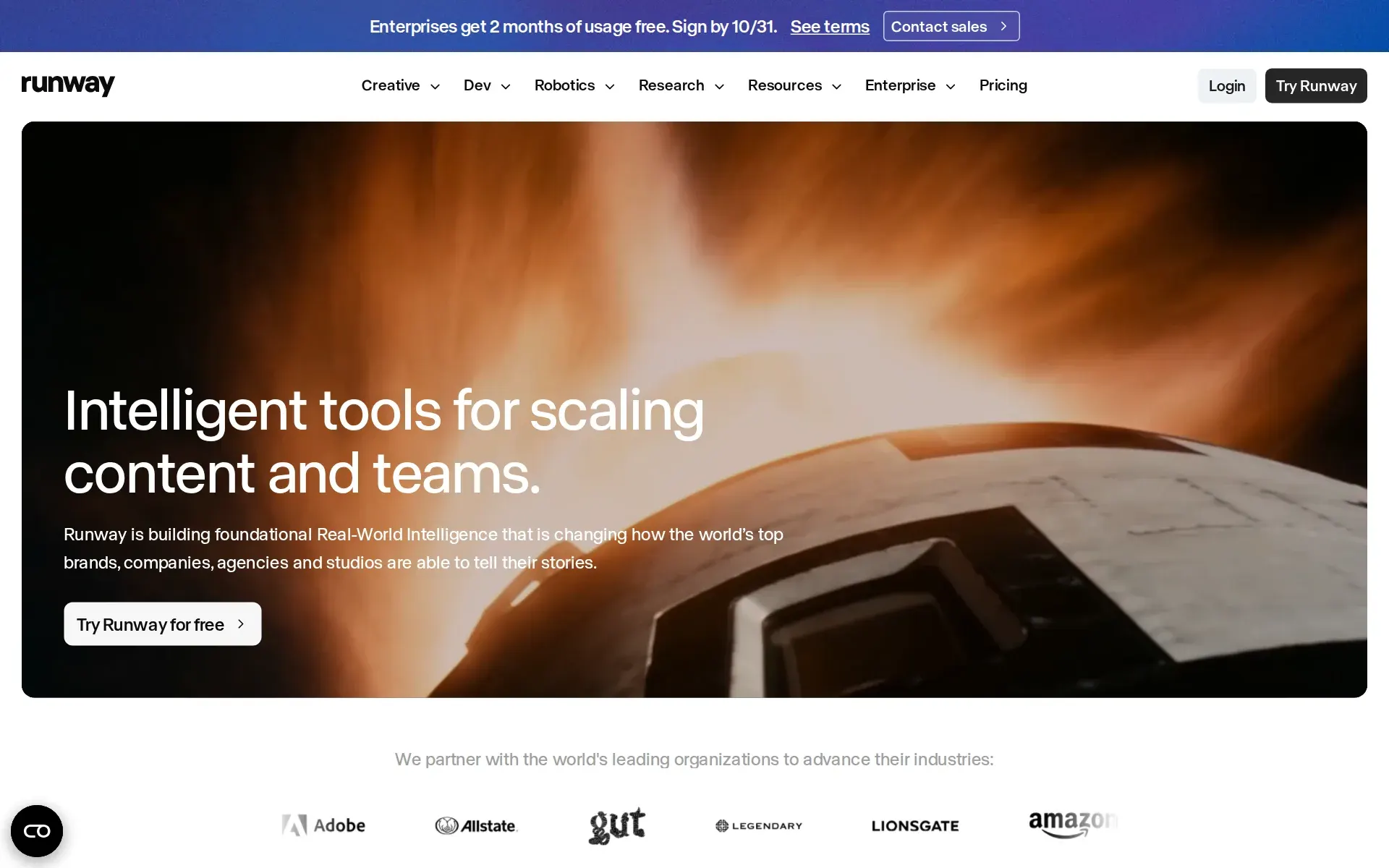This screenshot has height=868, width=1389.
Task: Open the Research dropdown menu
Action: [x=681, y=85]
